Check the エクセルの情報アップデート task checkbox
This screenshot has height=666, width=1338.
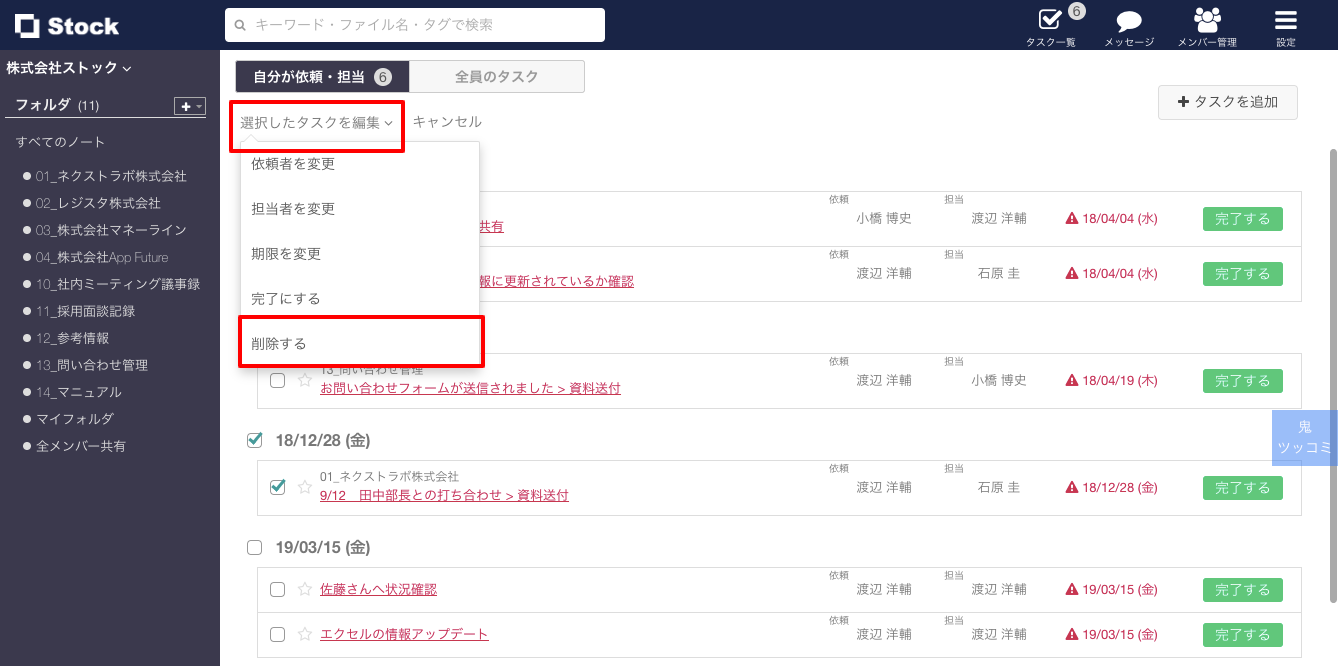click(278, 634)
